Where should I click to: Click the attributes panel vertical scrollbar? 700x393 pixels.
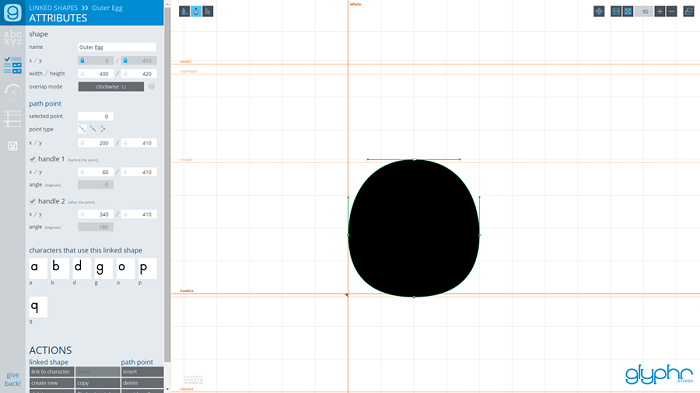(x=167, y=185)
